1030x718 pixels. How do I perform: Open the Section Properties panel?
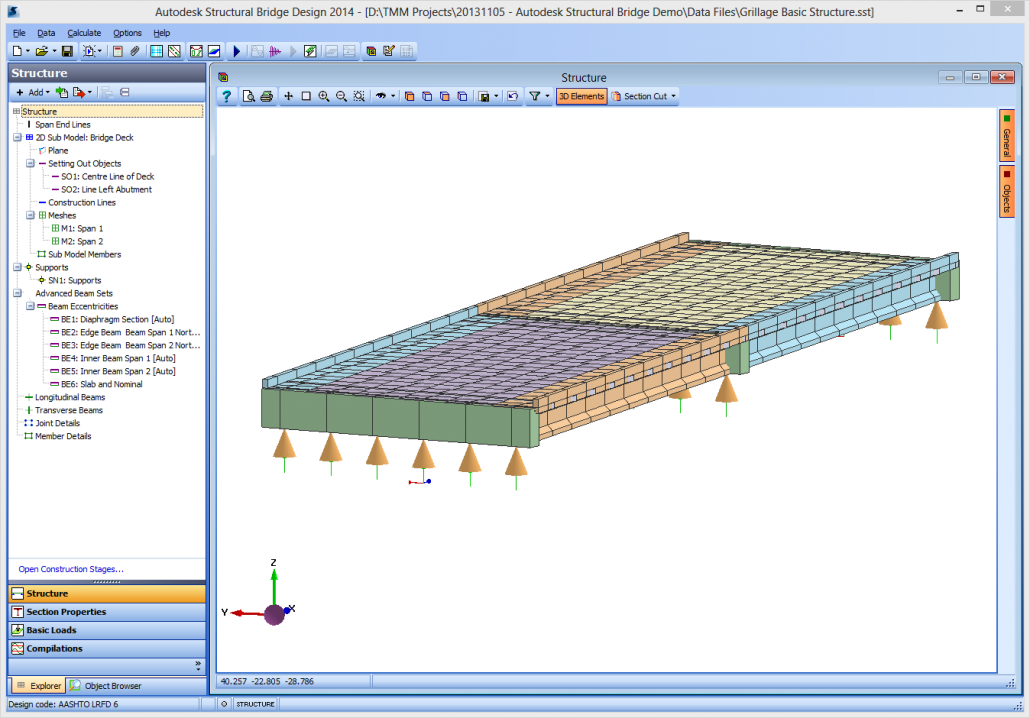pos(66,612)
